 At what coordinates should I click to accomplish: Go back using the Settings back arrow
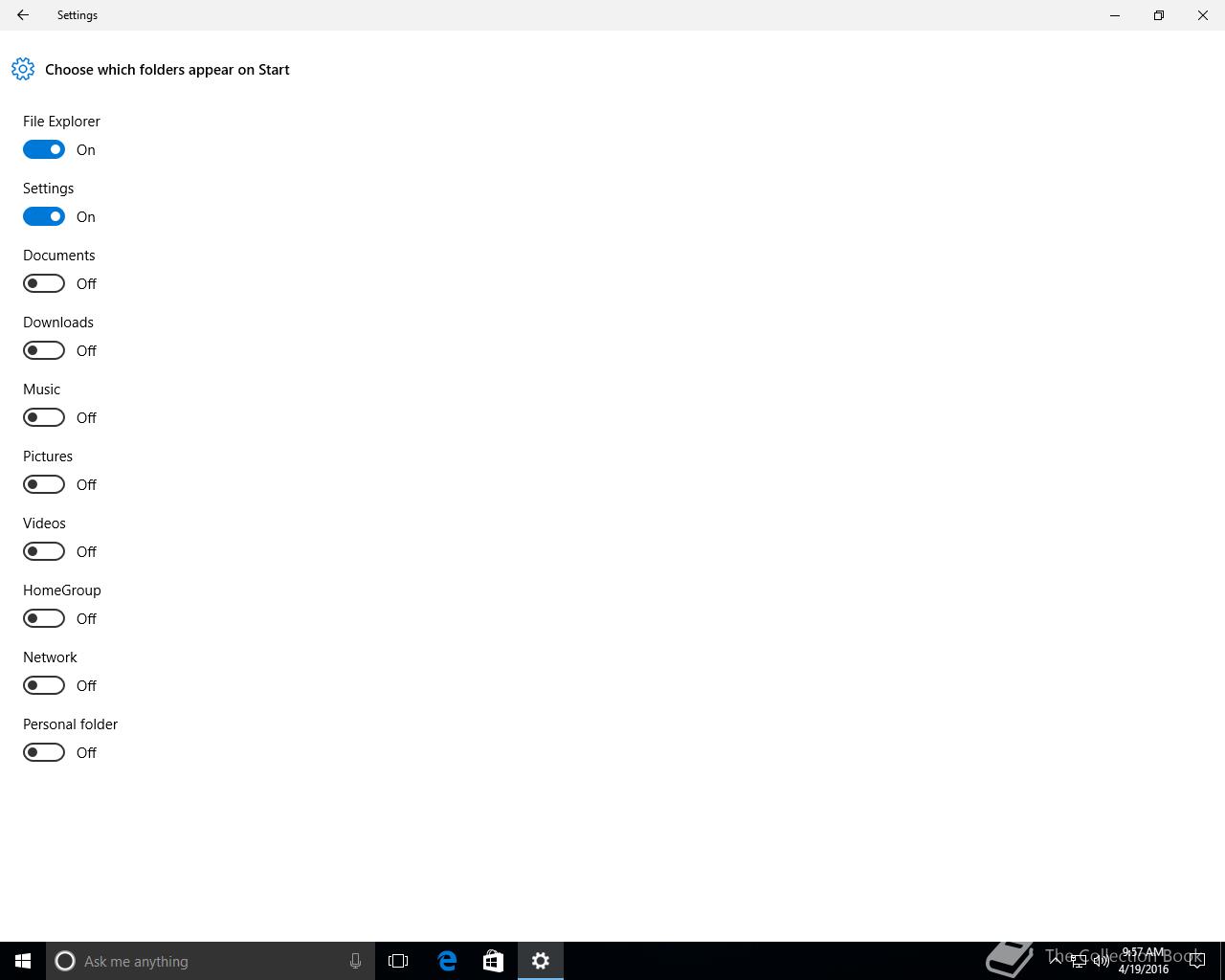(x=23, y=15)
